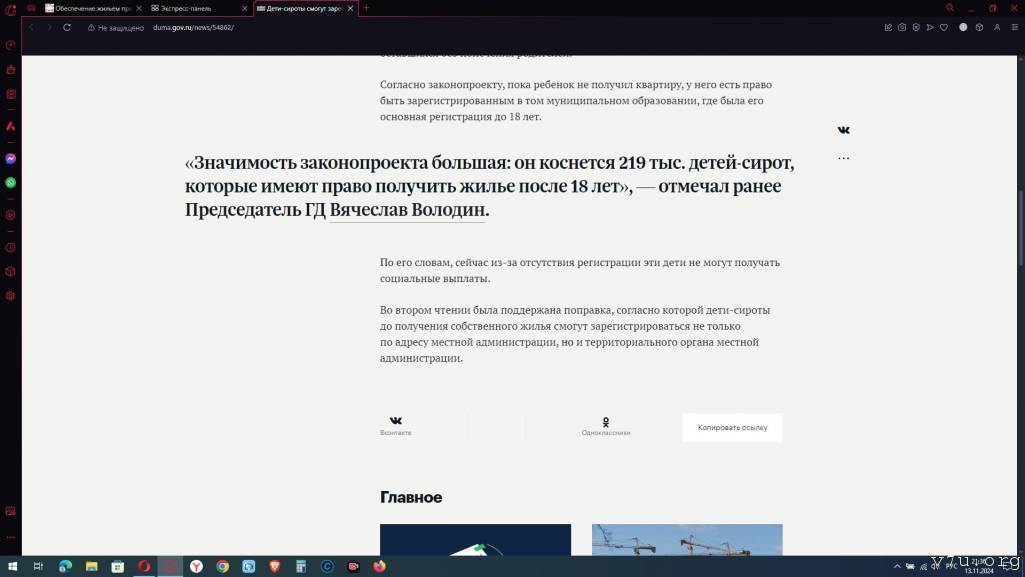
Task: Launch Firefox from the Windows taskbar
Action: click(379, 566)
